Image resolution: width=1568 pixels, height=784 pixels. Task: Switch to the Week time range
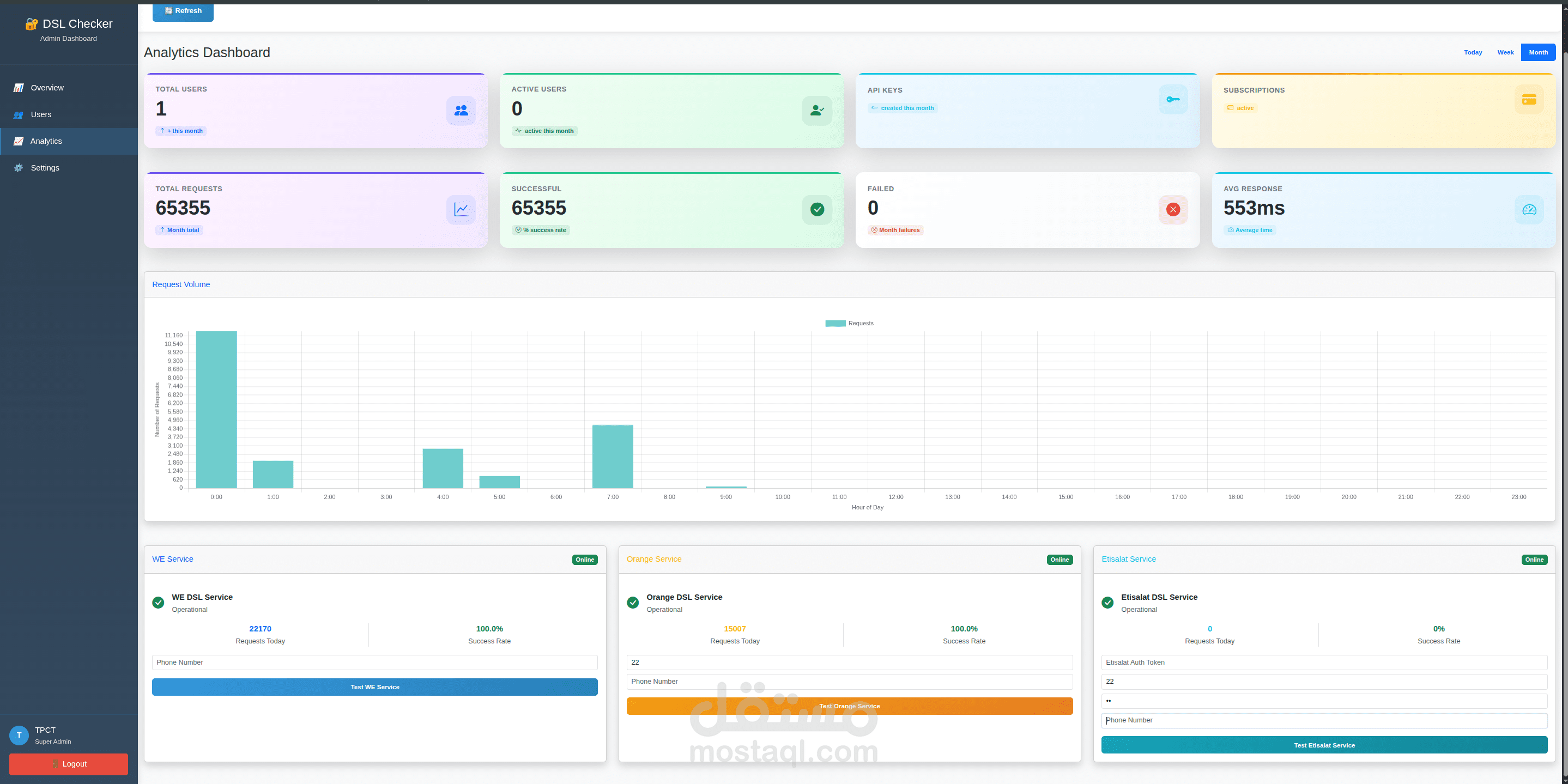coord(1505,52)
